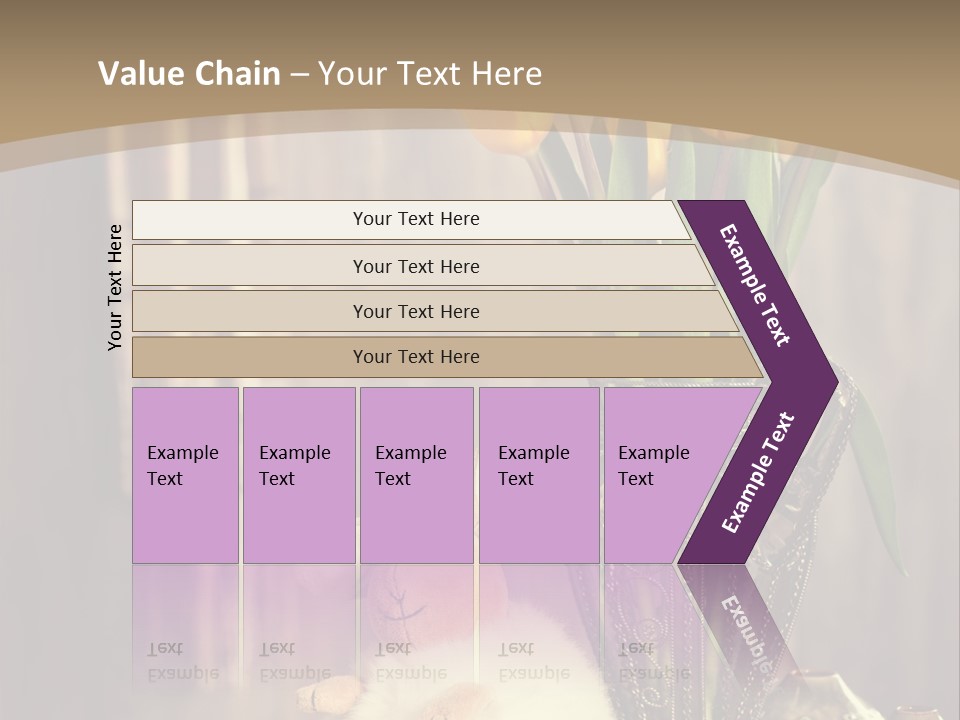Click the lower dark purple chevron Example Text

758,473
